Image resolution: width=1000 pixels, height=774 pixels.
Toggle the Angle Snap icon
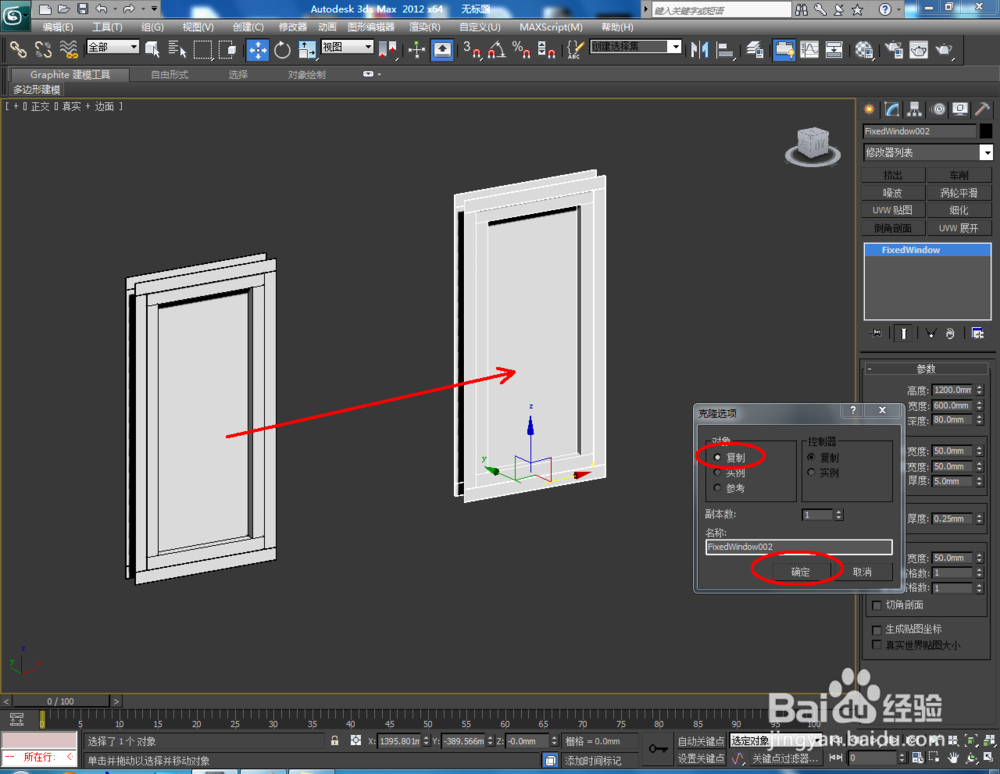[x=496, y=49]
